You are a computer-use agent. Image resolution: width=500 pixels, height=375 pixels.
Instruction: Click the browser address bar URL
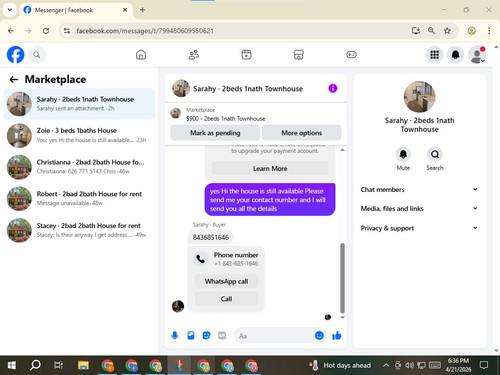click(x=145, y=31)
